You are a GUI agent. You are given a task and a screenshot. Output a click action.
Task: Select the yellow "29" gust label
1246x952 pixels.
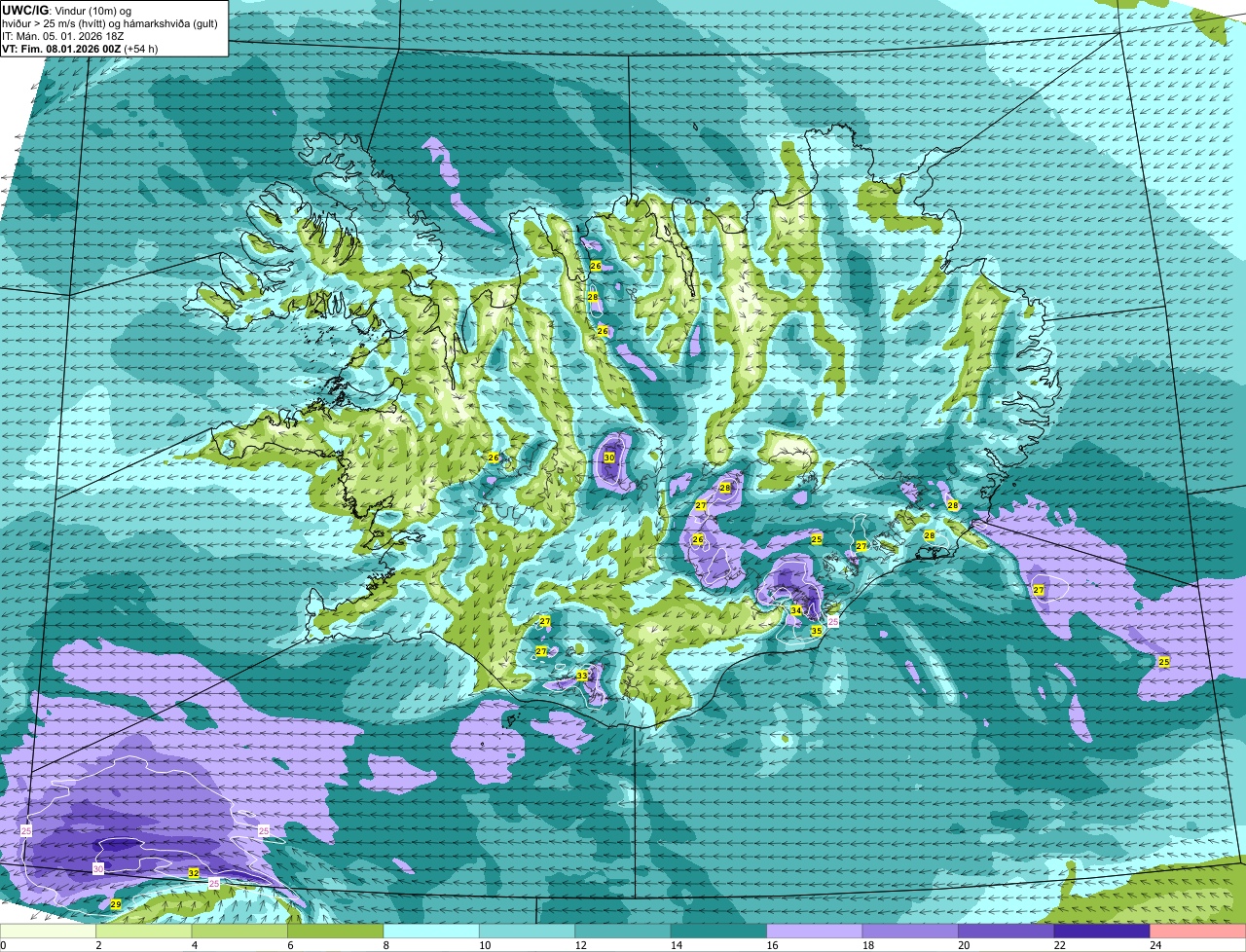pos(116,904)
